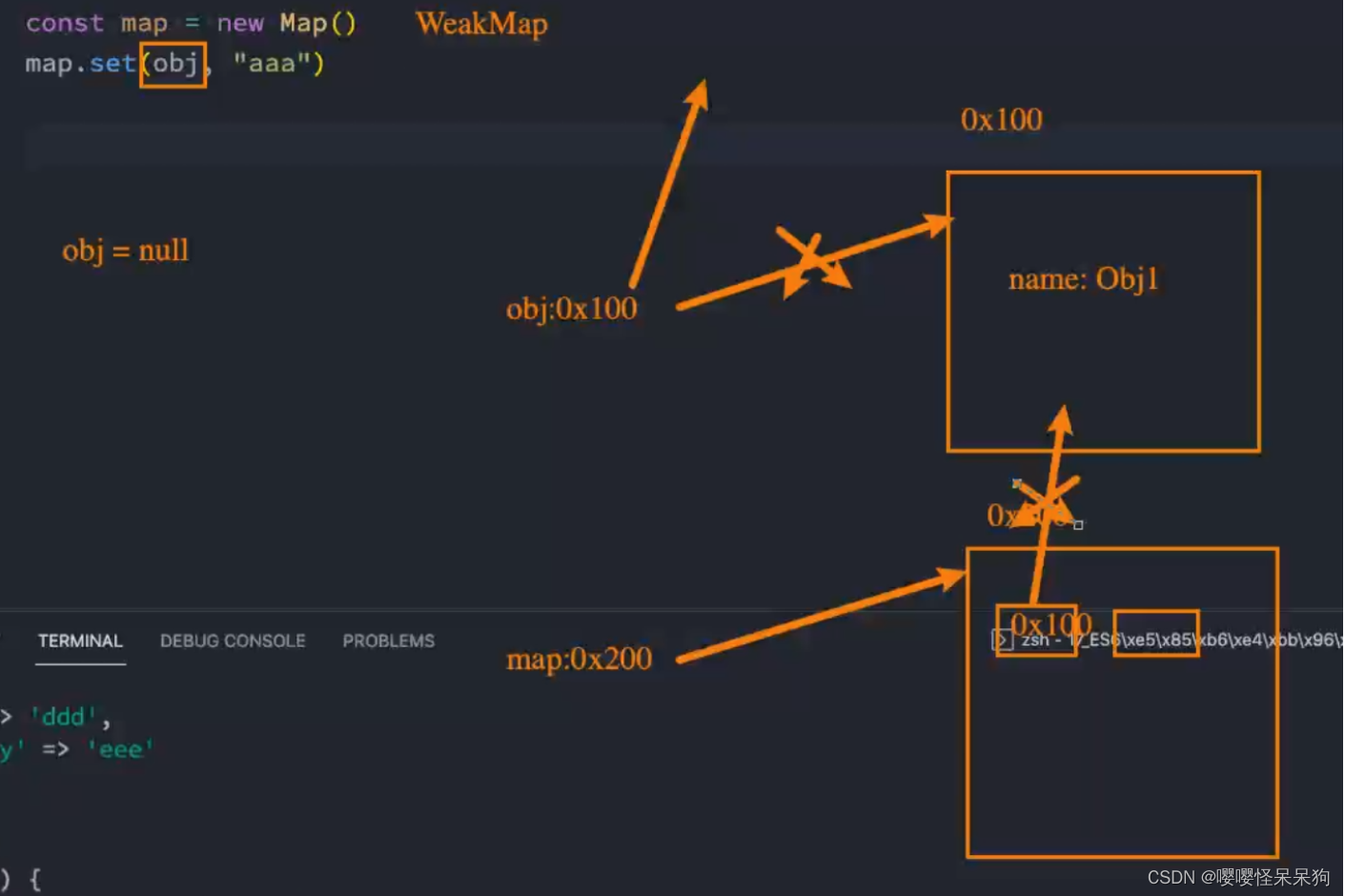The width and height of the screenshot is (1345, 896).
Task: Click the 'eee' value in the terminal output
Action: pyautogui.click(x=120, y=749)
